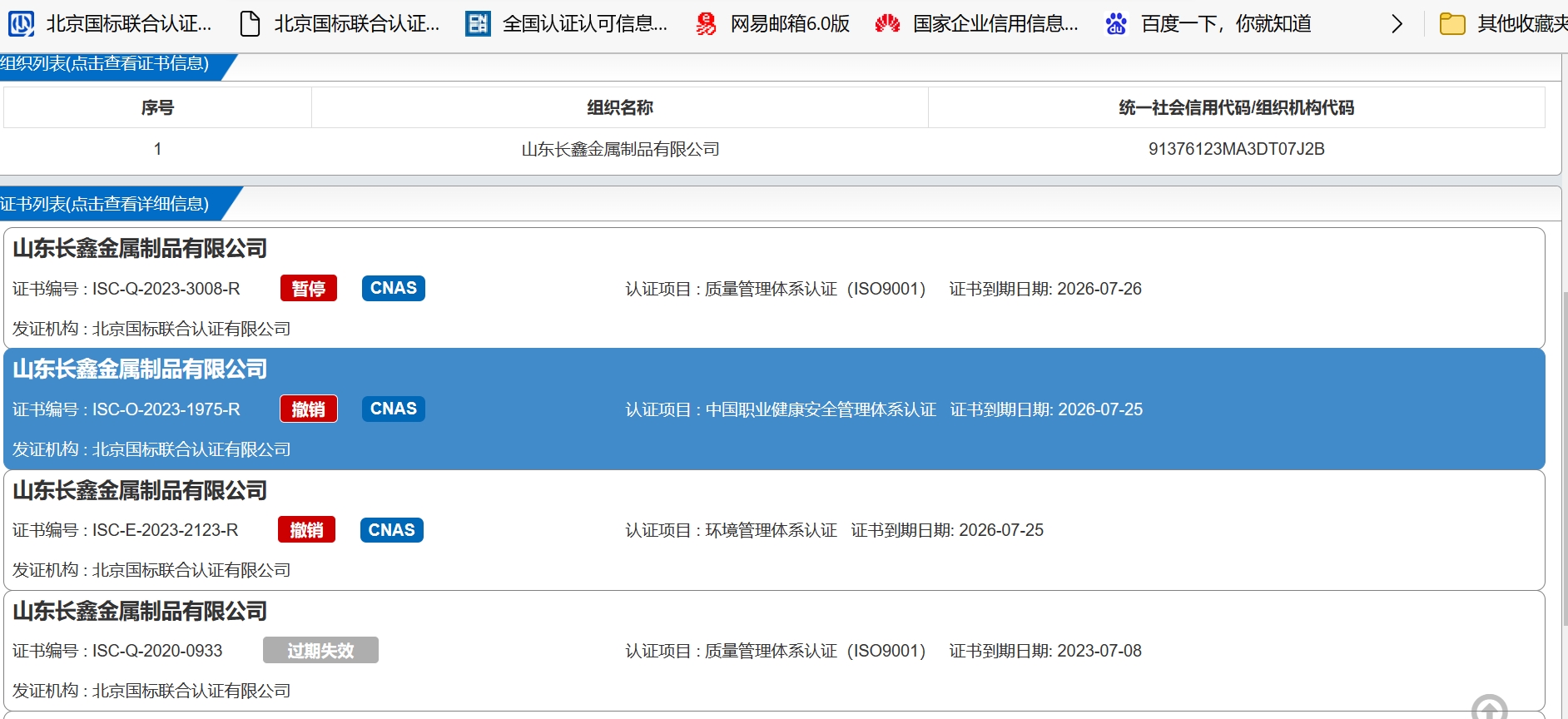
Task: Select organization row 山东长鑫金属制品有限公司 in the table
Action: click(x=620, y=149)
